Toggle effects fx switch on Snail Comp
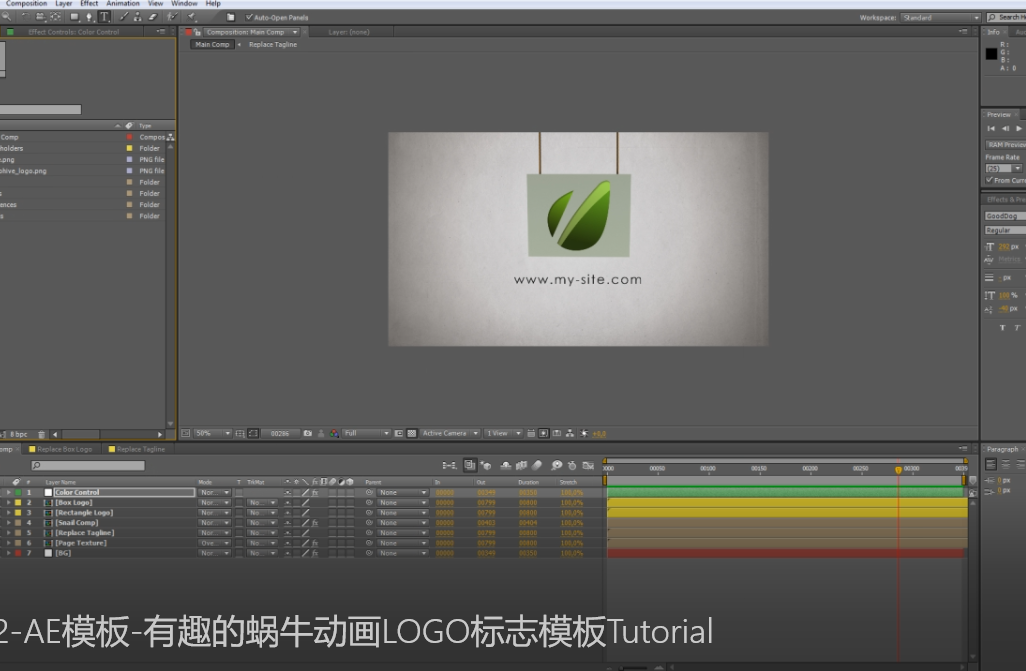This screenshot has height=671, width=1026. pyautogui.click(x=315, y=522)
